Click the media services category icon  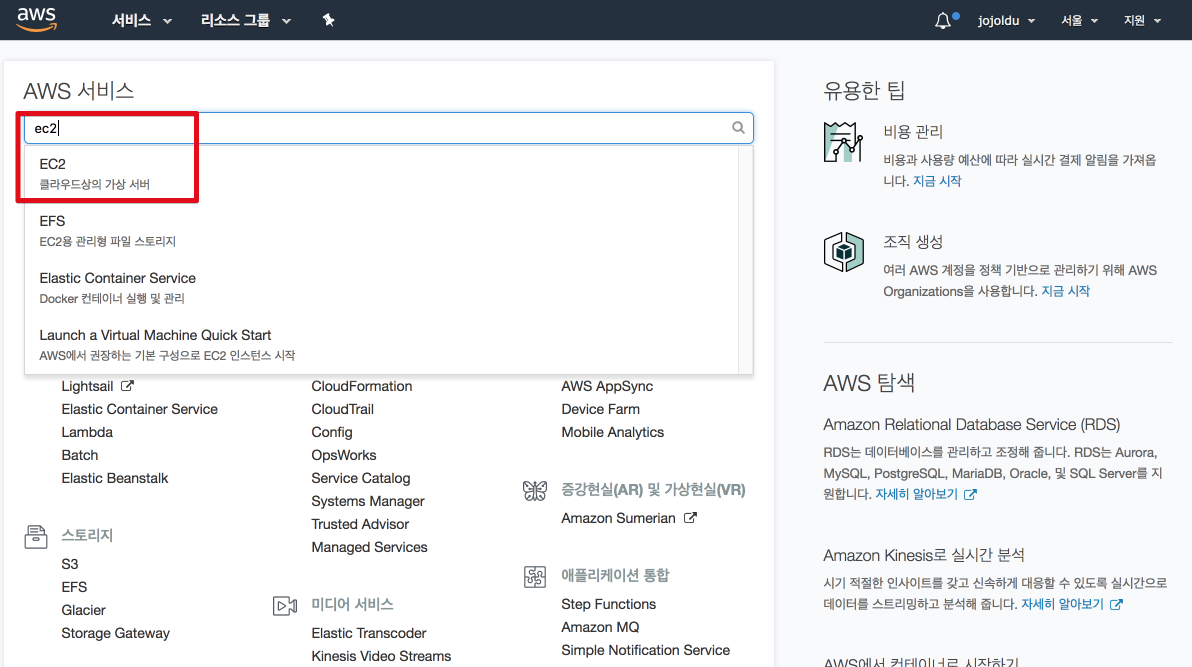point(285,605)
